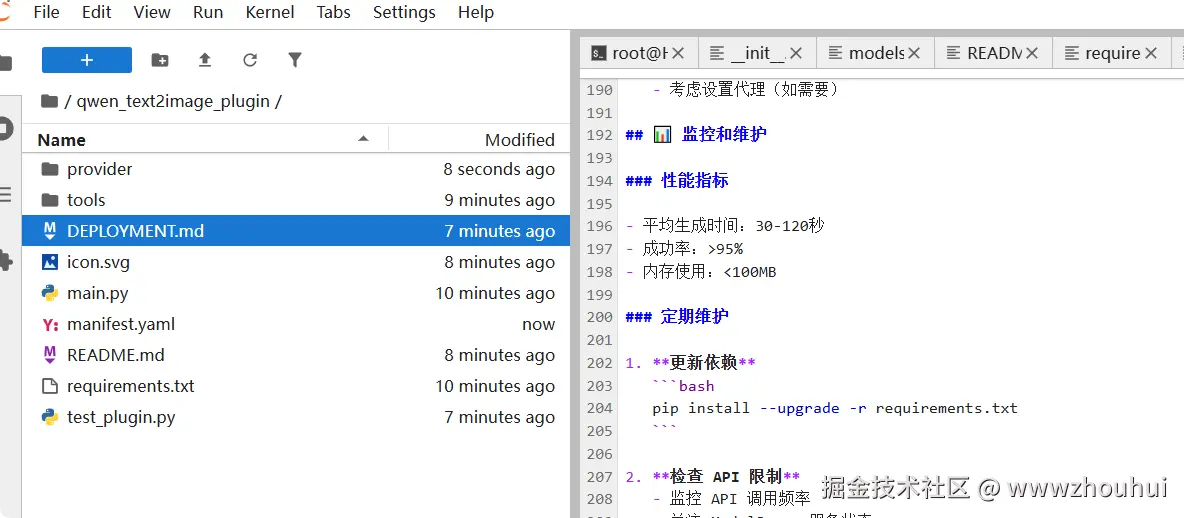Click the 定期维护 heading on line 200
This screenshot has width=1184, height=518.
[695, 317]
